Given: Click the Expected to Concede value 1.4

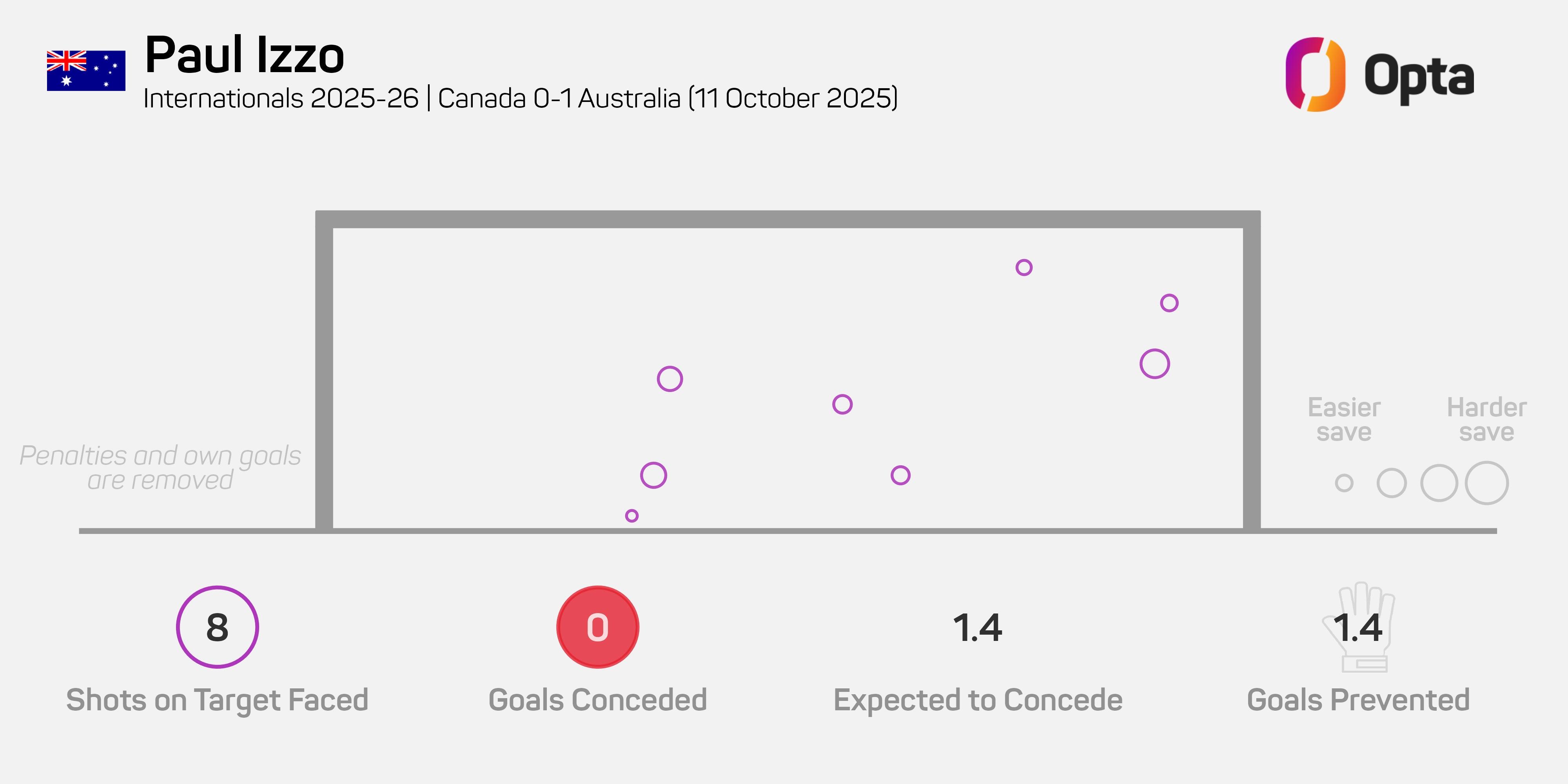Looking at the screenshot, I should (x=977, y=628).
